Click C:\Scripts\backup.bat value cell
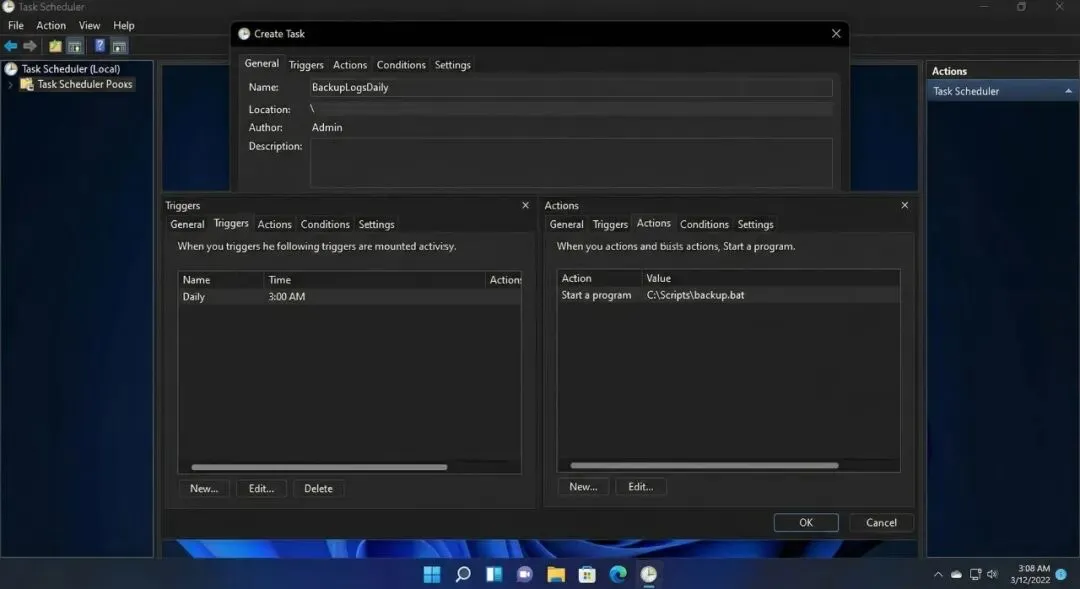This screenshot has width=1080, height=589. point(695,295)
